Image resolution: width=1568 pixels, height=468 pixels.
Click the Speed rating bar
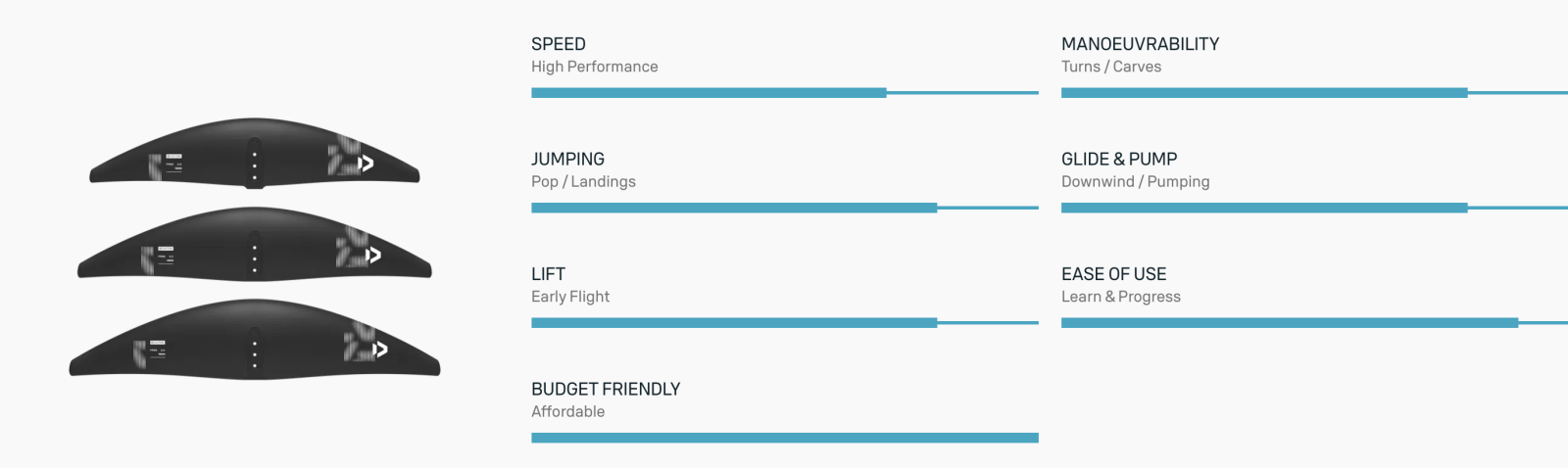pyautogui.click(x=784, y=93)
